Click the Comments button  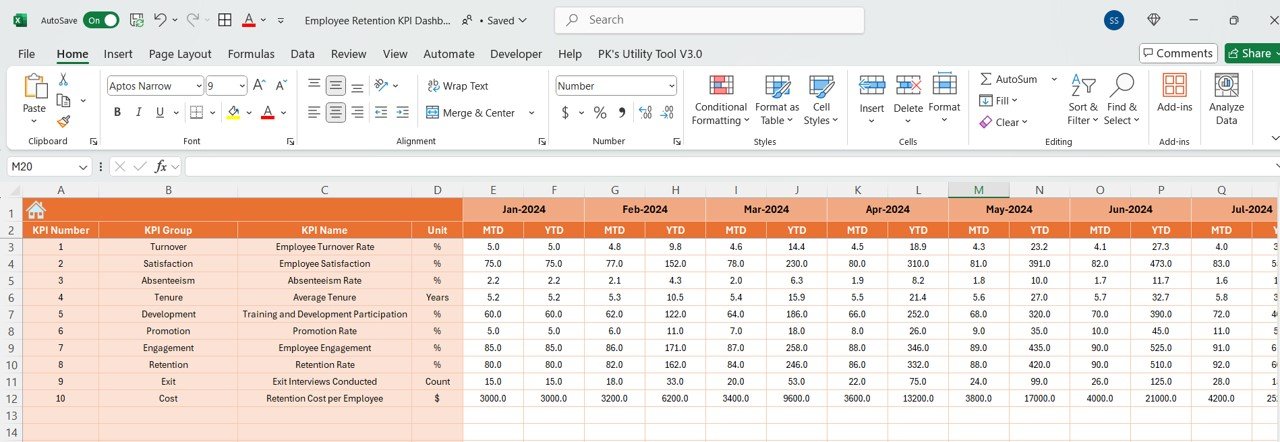pyautogui.click(x=1178, y=53)
